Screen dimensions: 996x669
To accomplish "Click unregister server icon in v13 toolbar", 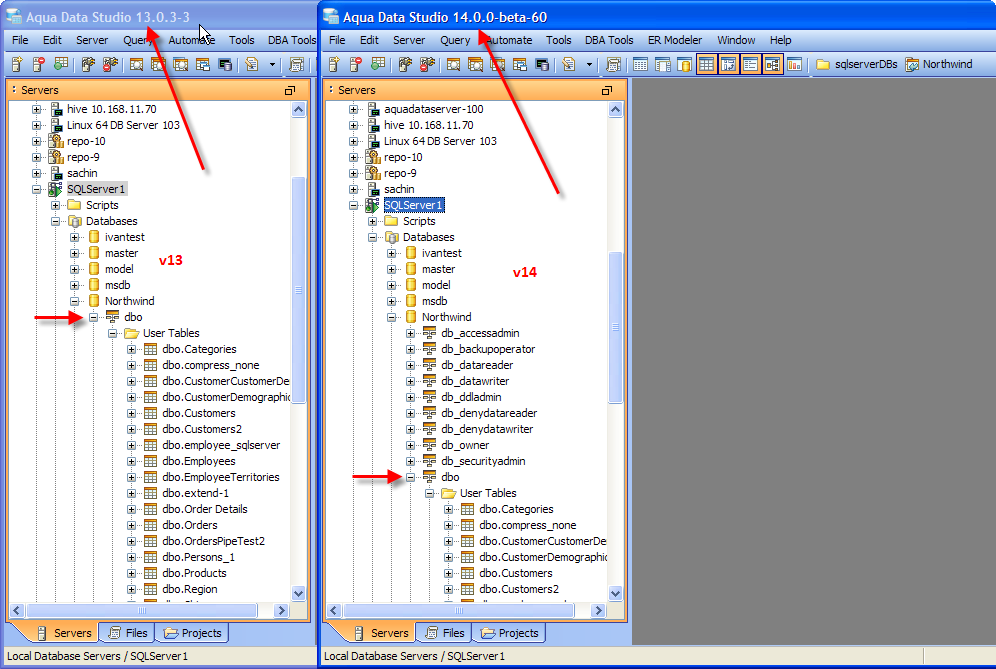I will 39,64.
